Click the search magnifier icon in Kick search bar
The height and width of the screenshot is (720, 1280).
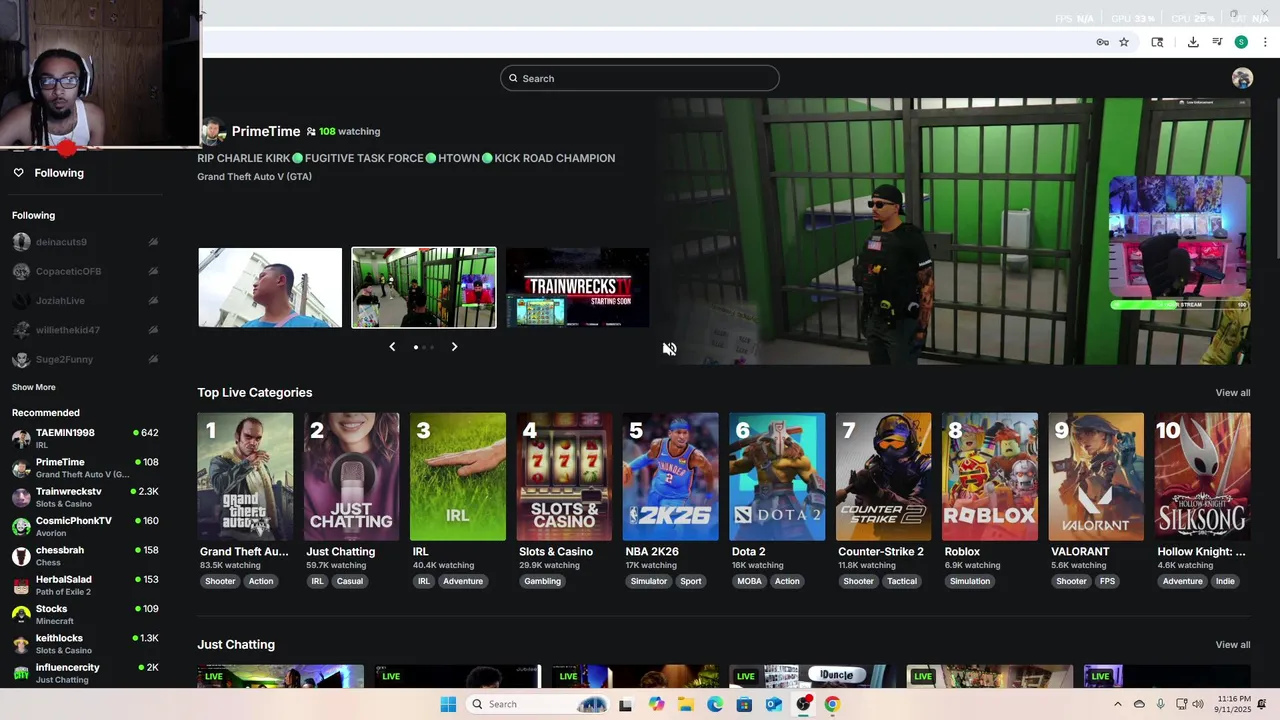(x=514, y=78)
